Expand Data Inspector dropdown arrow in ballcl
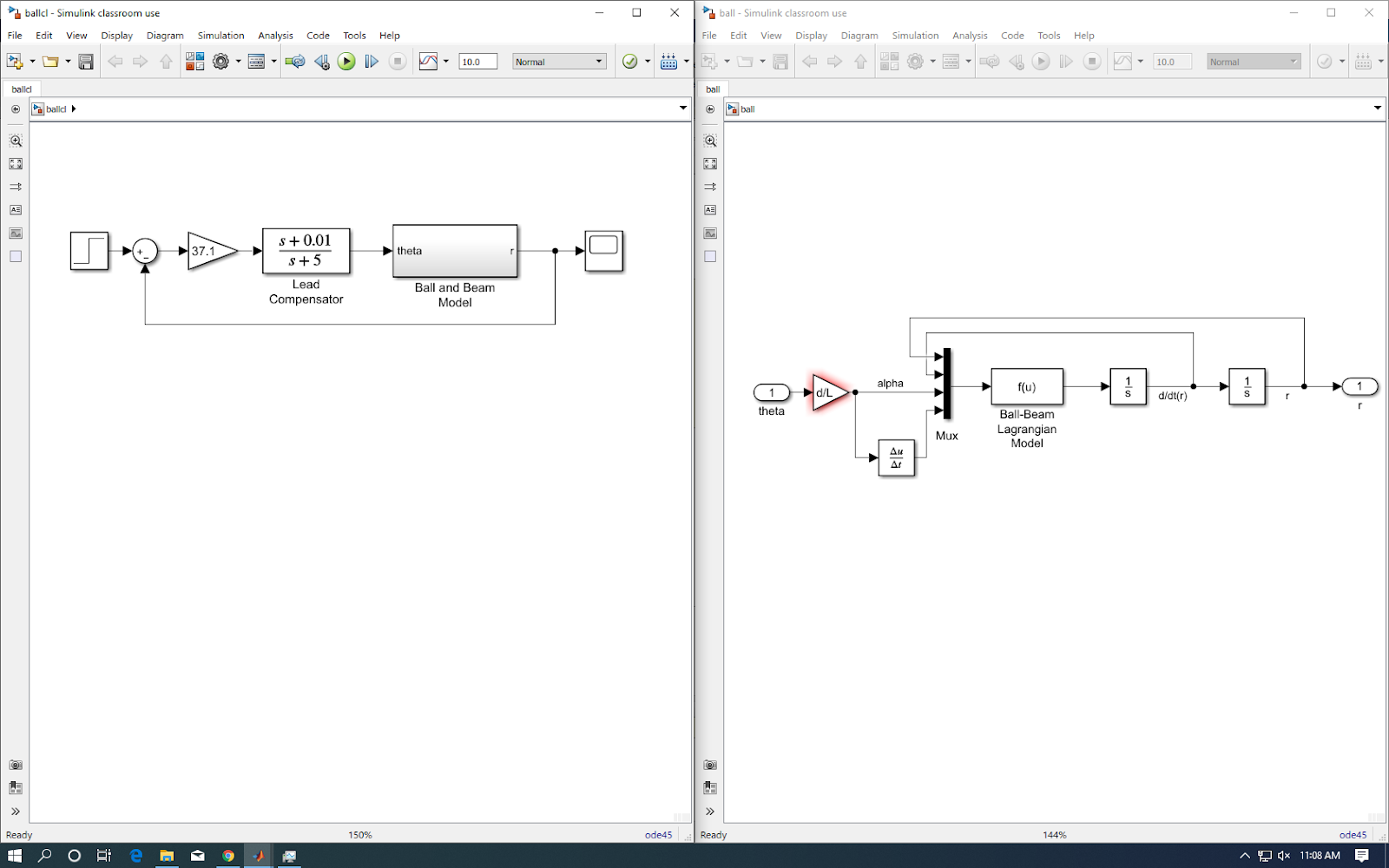 coord(446,62)
